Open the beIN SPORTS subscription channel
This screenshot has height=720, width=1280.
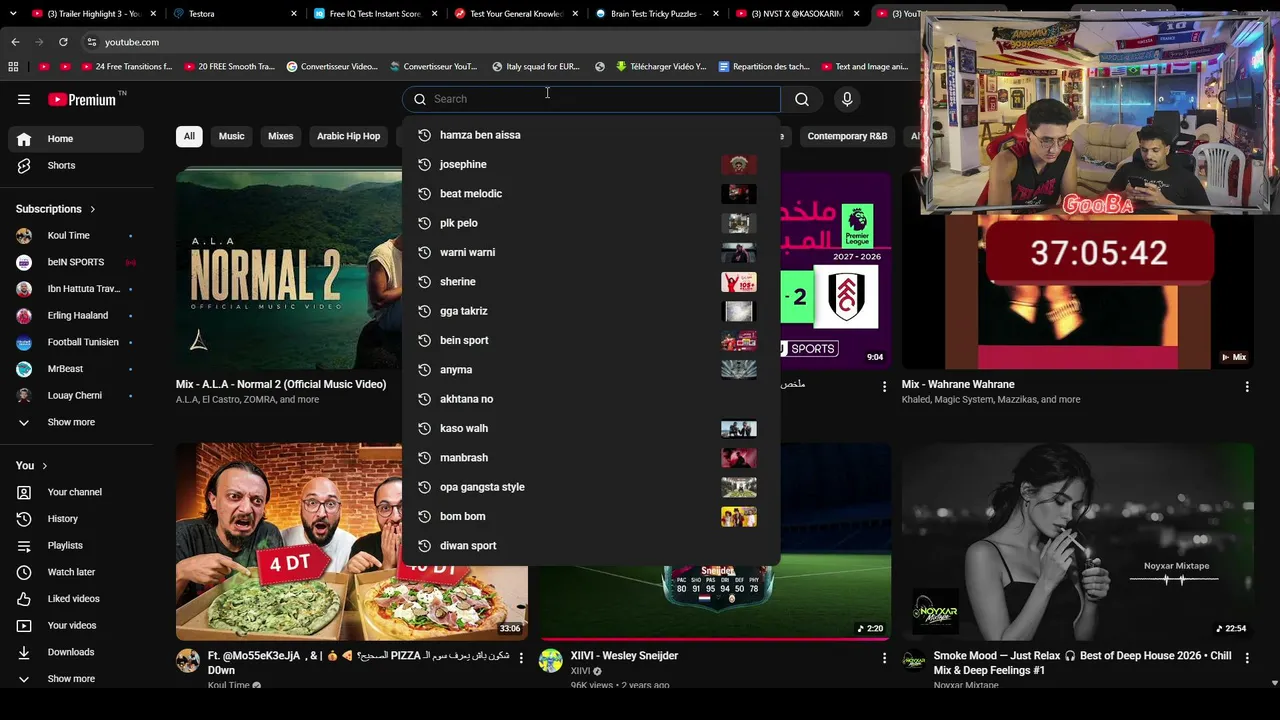click(75, 262)
